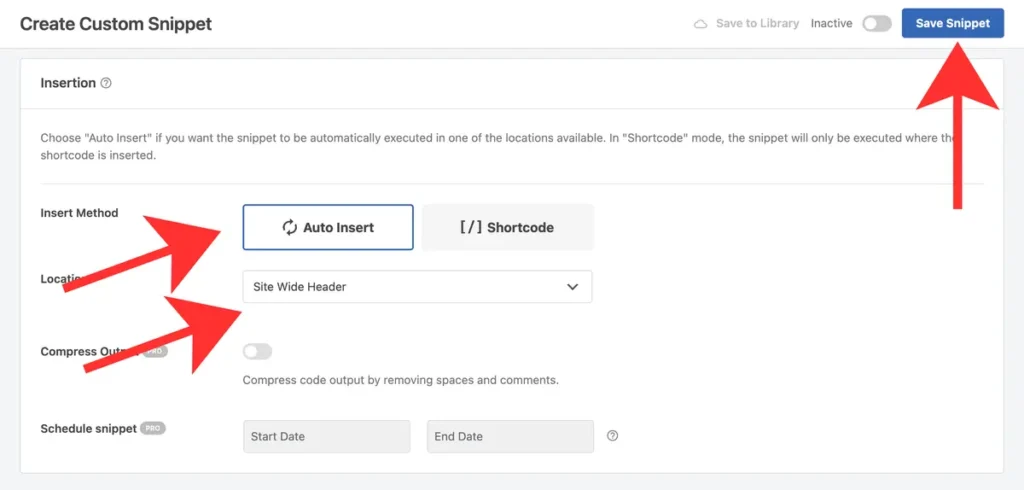Click the bracket icon on the Shortcode button
1024x490 pixels.
click(x=470, y=227)
